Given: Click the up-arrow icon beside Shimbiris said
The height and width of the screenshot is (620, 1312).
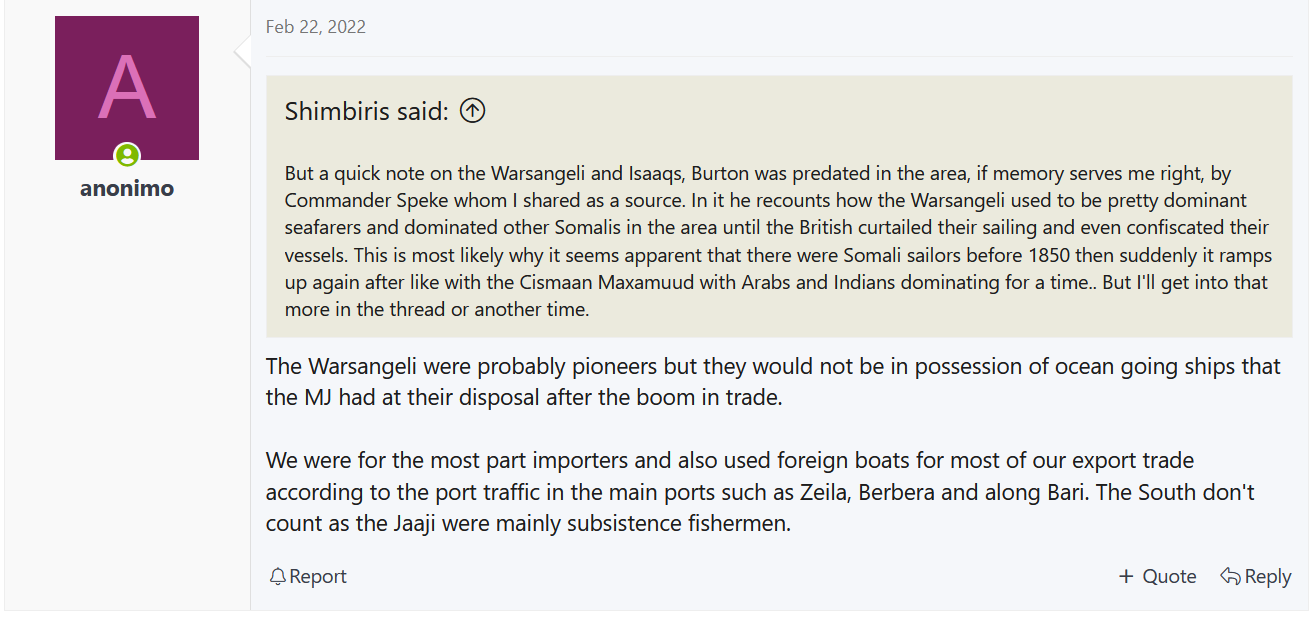Looking at the screenshot, I should (472, 111).
